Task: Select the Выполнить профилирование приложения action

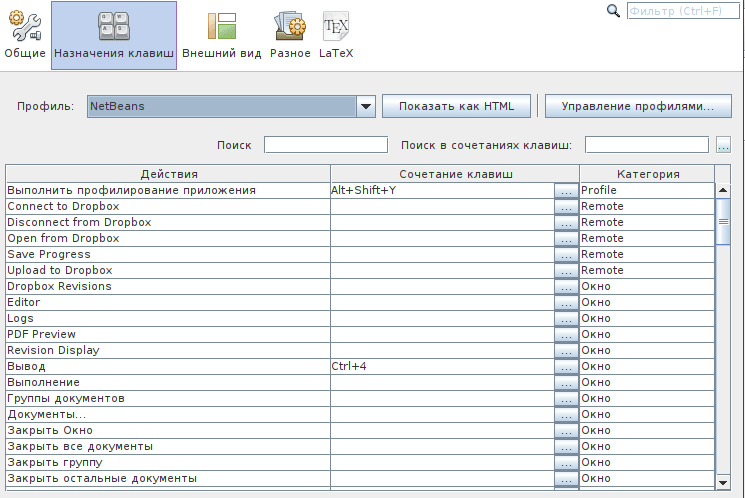Action: point(168,190)
